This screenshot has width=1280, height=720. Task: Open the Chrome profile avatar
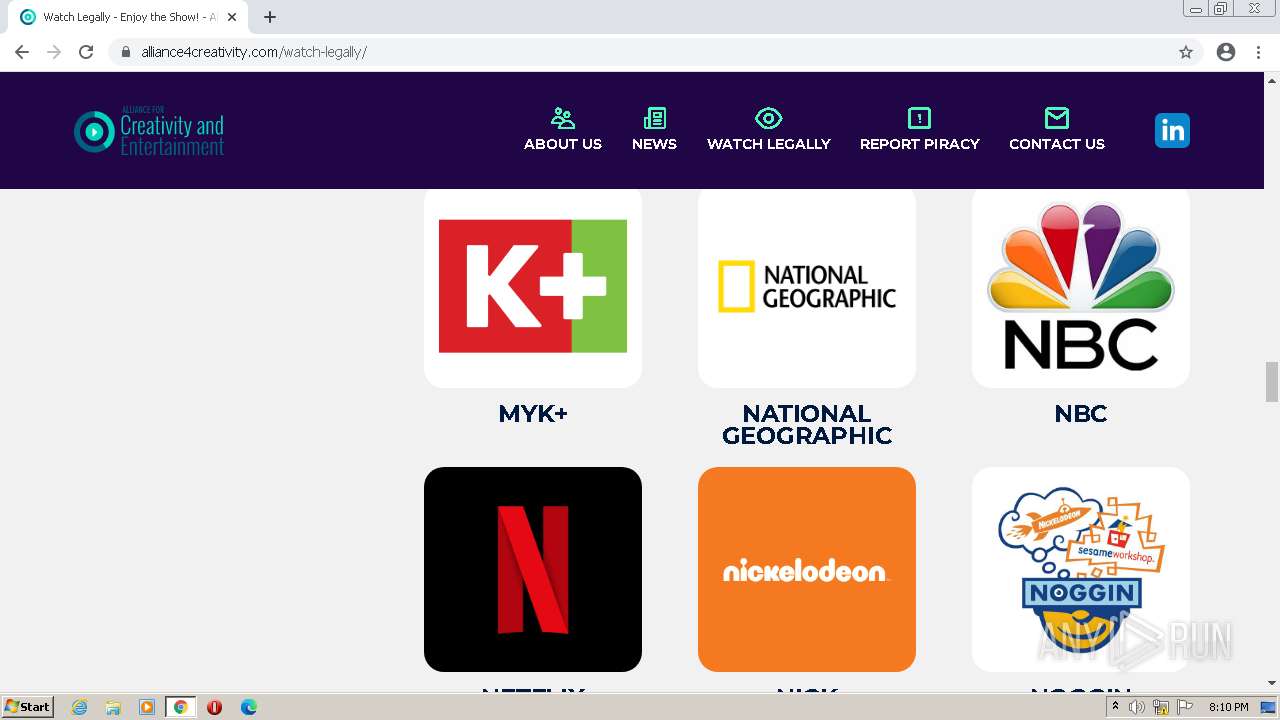click(1226, 52)
